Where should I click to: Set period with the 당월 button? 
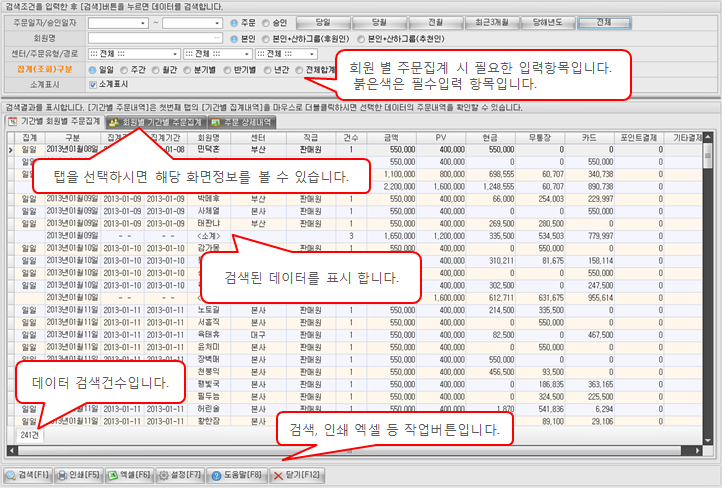[379, 23]
